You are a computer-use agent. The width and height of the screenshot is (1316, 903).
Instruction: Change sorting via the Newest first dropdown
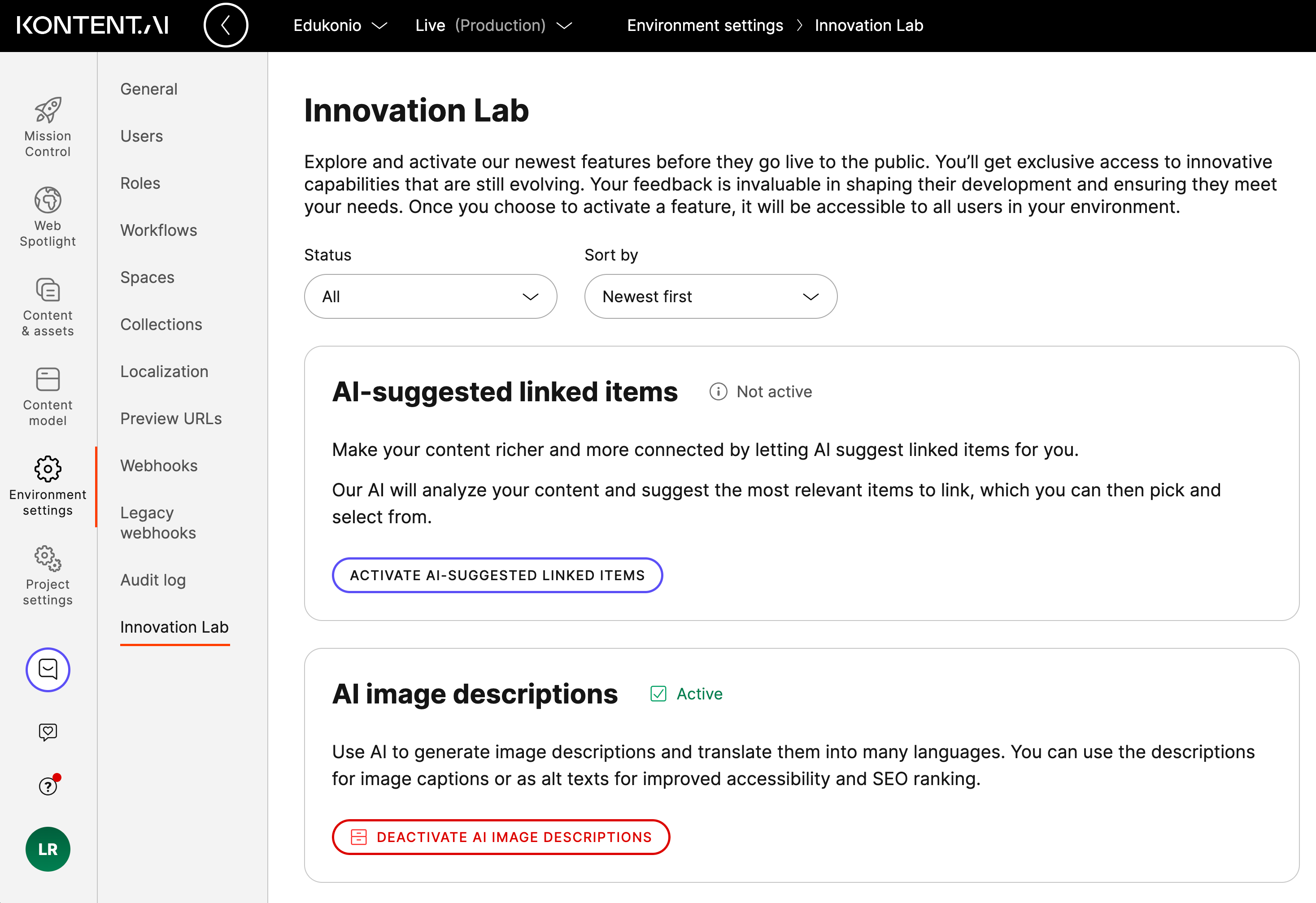click(x=710, y=296)
